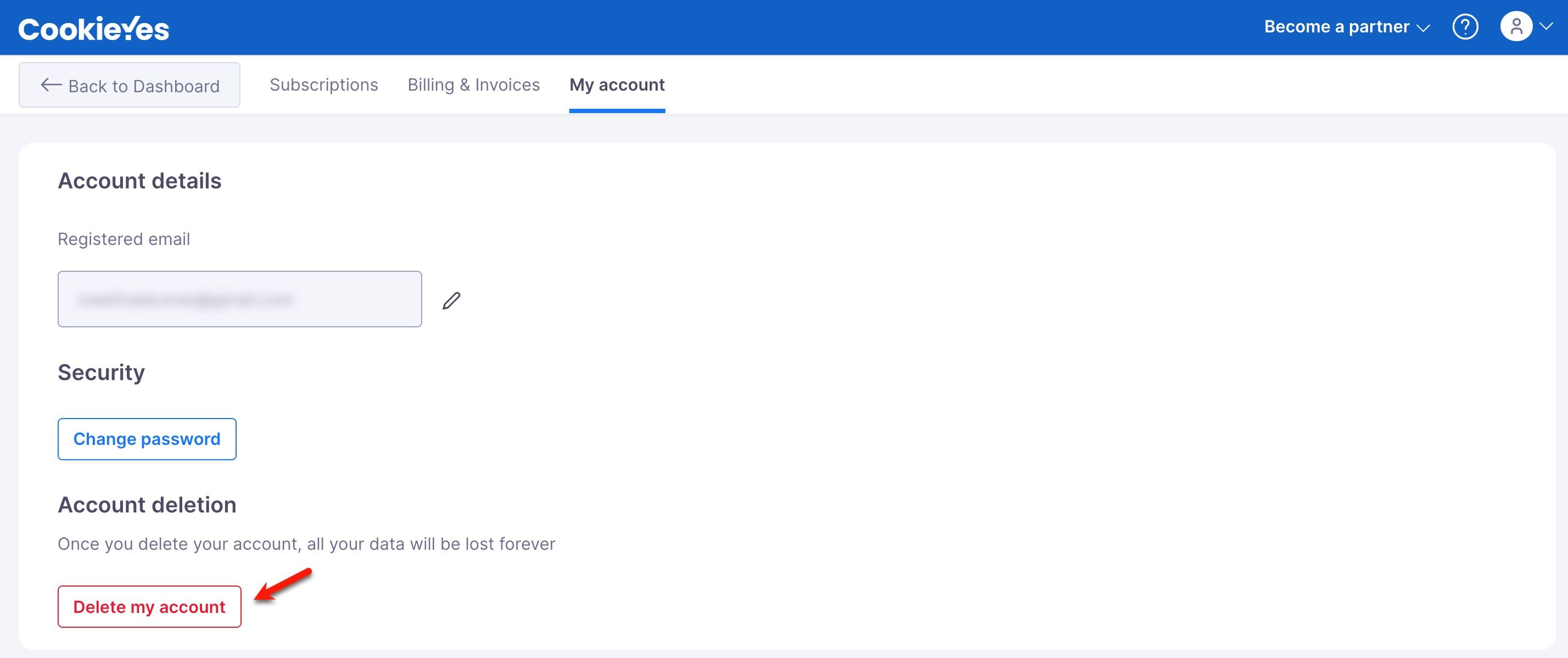
Task: Switch to the Subscriptions tab
Action: click(x=324, y=85)
